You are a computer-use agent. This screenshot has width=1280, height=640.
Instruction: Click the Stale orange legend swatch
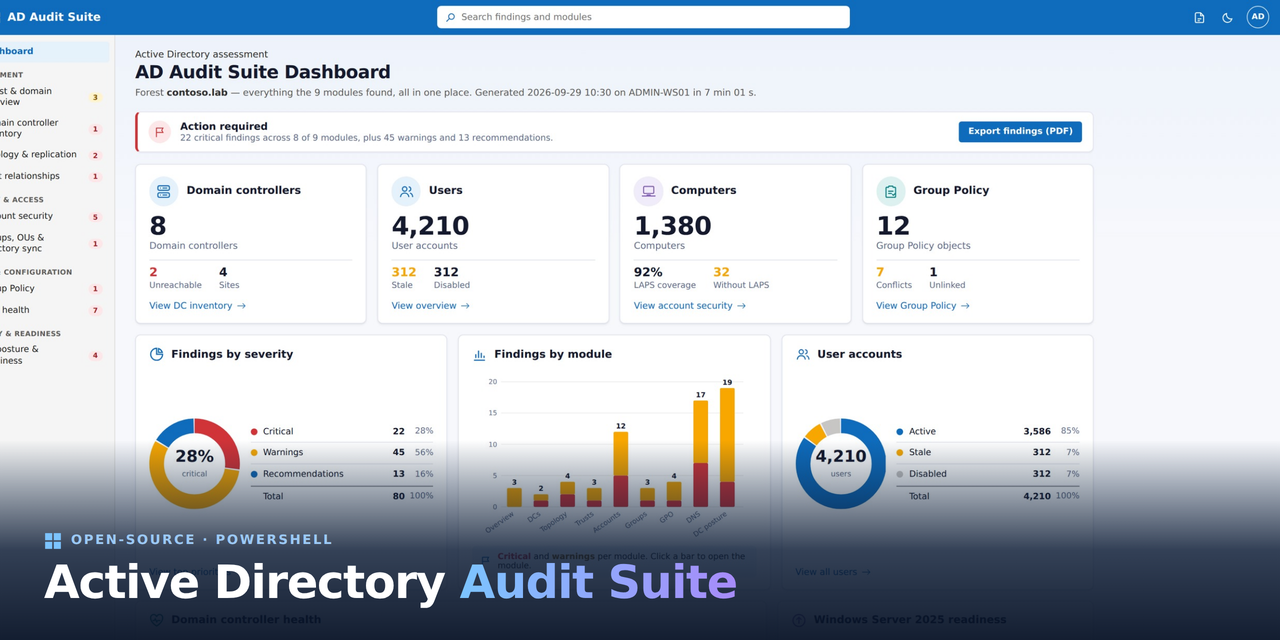click(x=900, y=453)
